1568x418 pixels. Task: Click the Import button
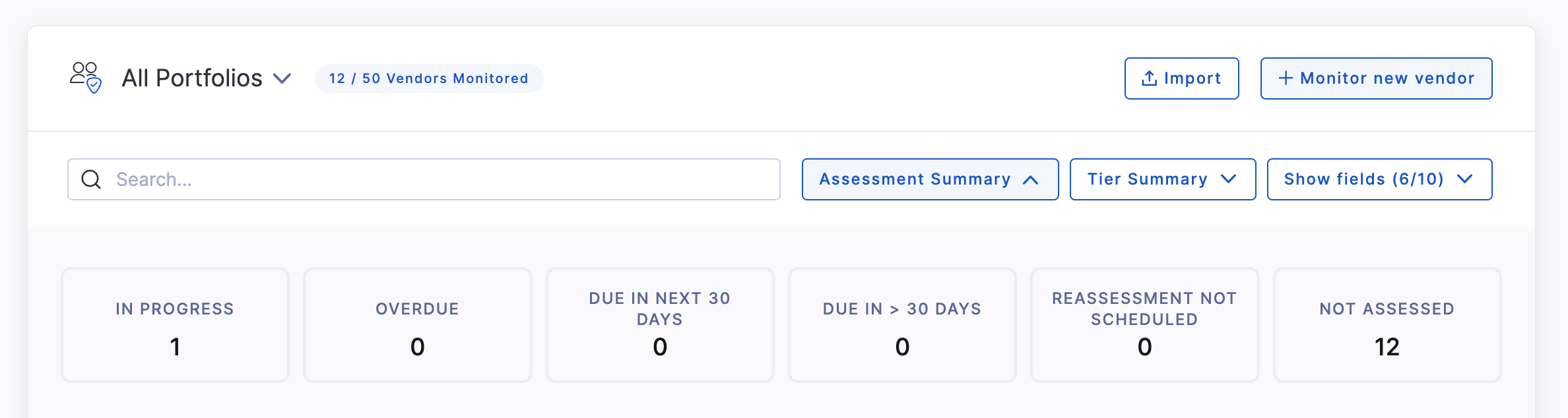1181,78
